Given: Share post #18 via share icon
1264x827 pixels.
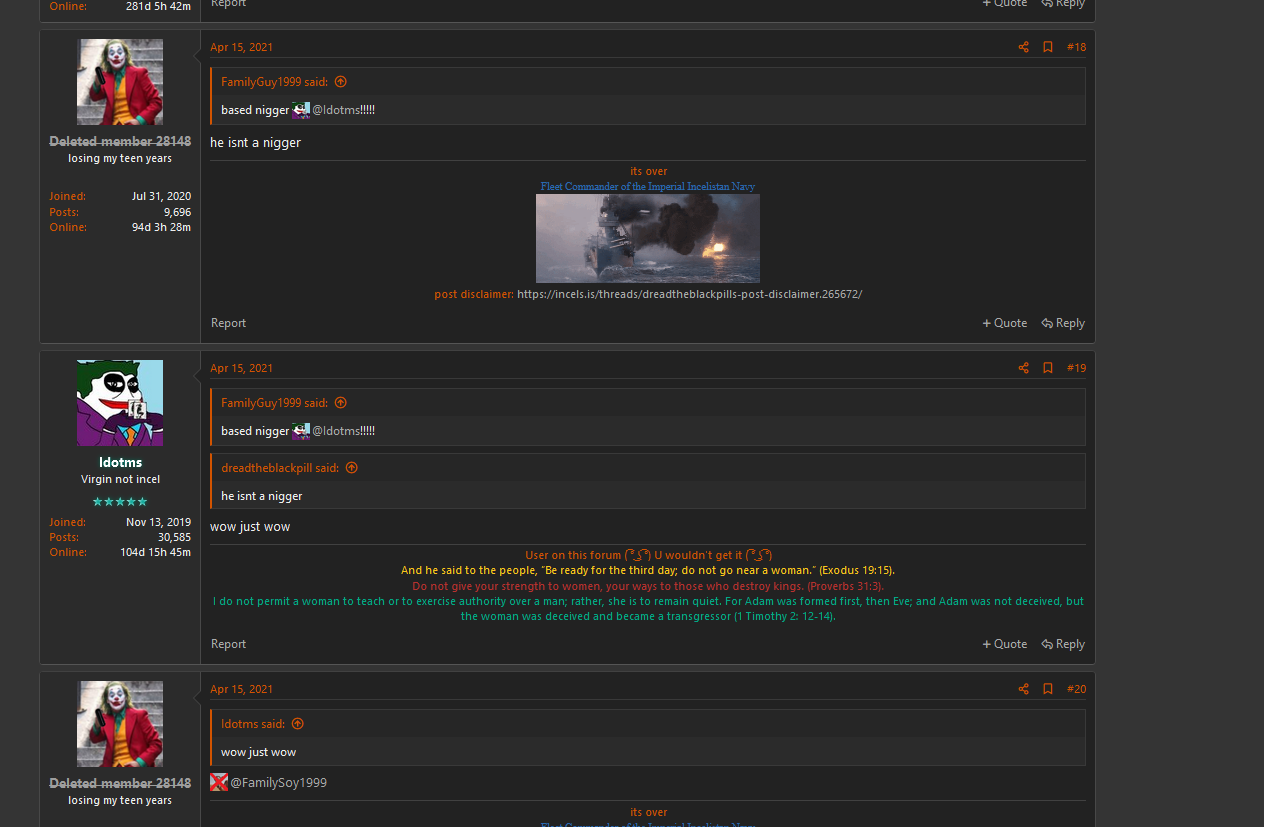Looking at the screenshot, I should 1023,47.
